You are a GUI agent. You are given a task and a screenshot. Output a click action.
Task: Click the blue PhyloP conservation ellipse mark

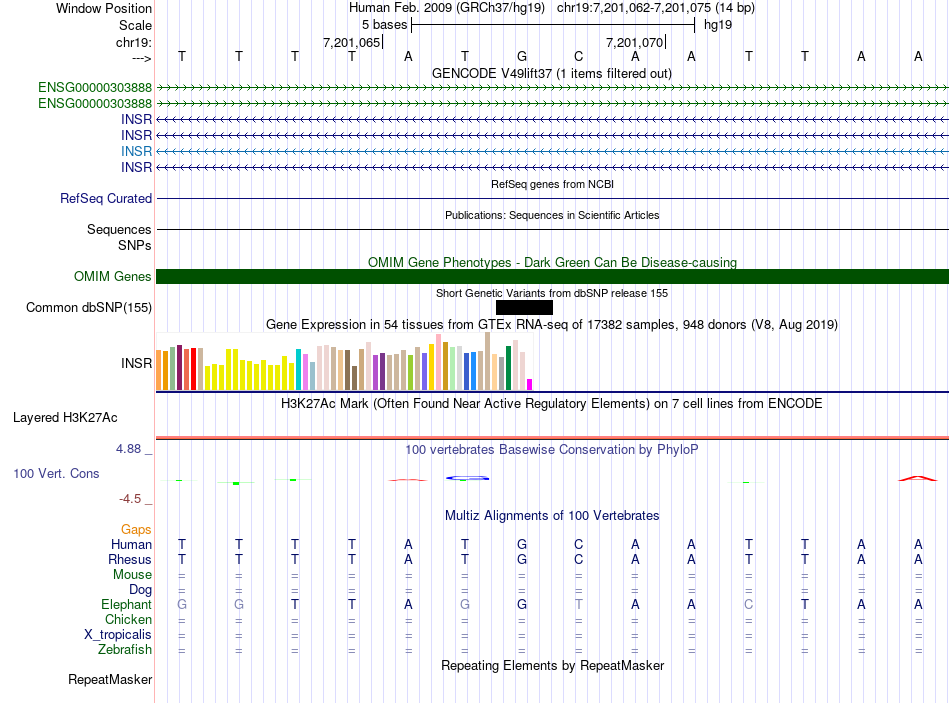(x=467, y=478)
